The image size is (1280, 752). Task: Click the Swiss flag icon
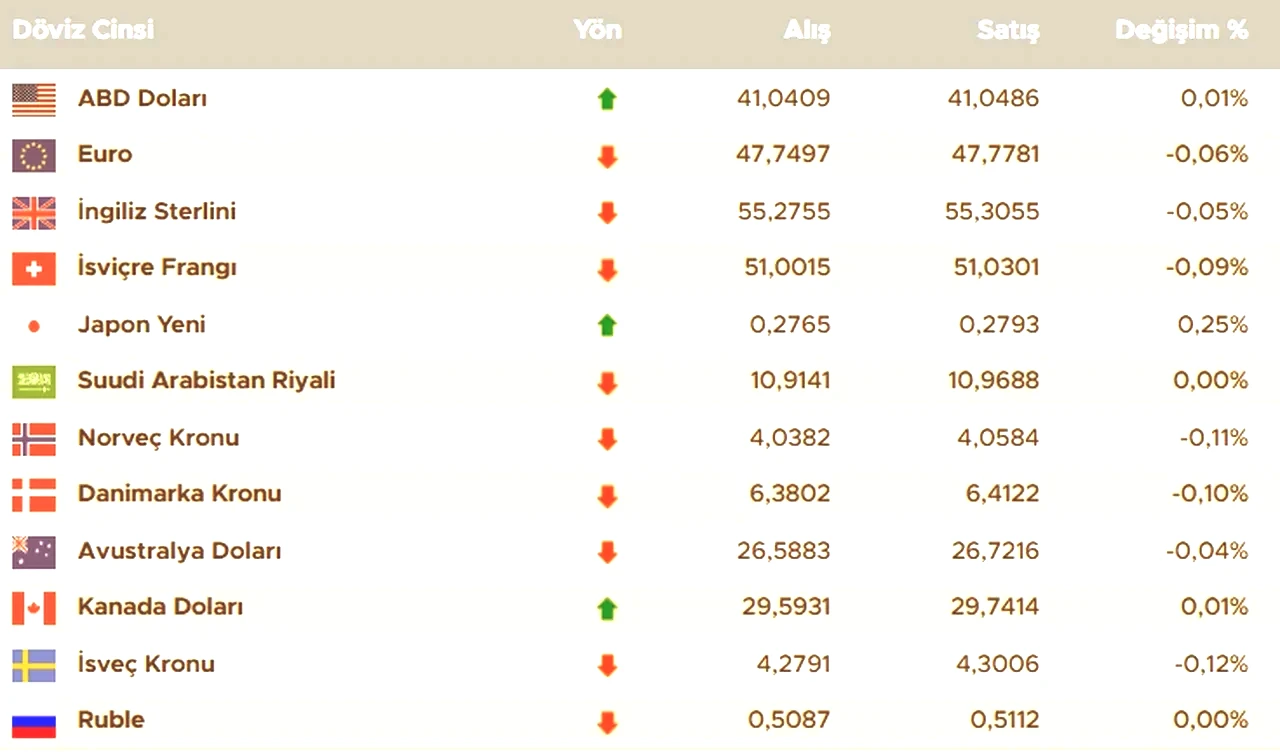[x=34, y=268]
